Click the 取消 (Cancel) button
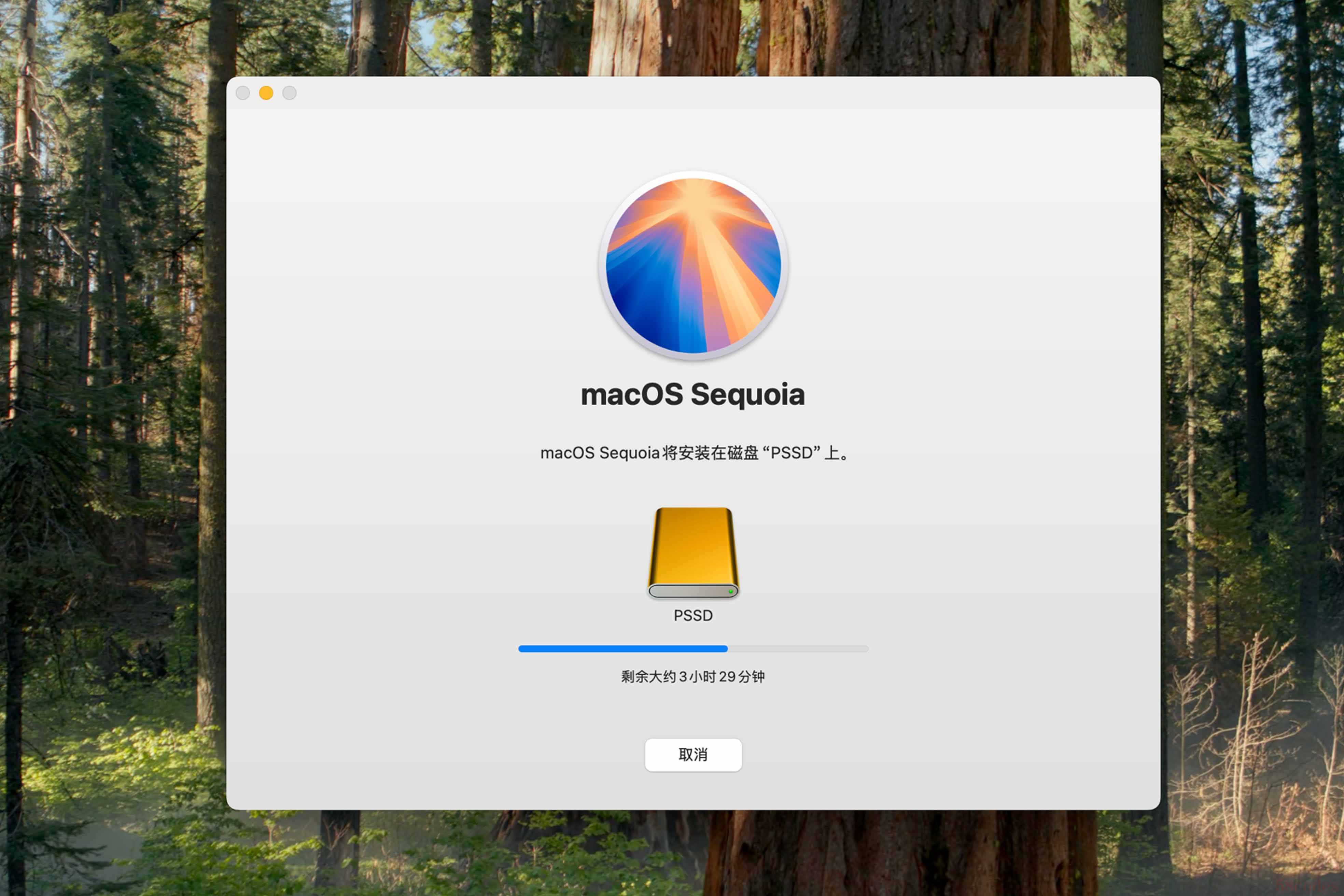1344x896 pixels. coord(693,755)
